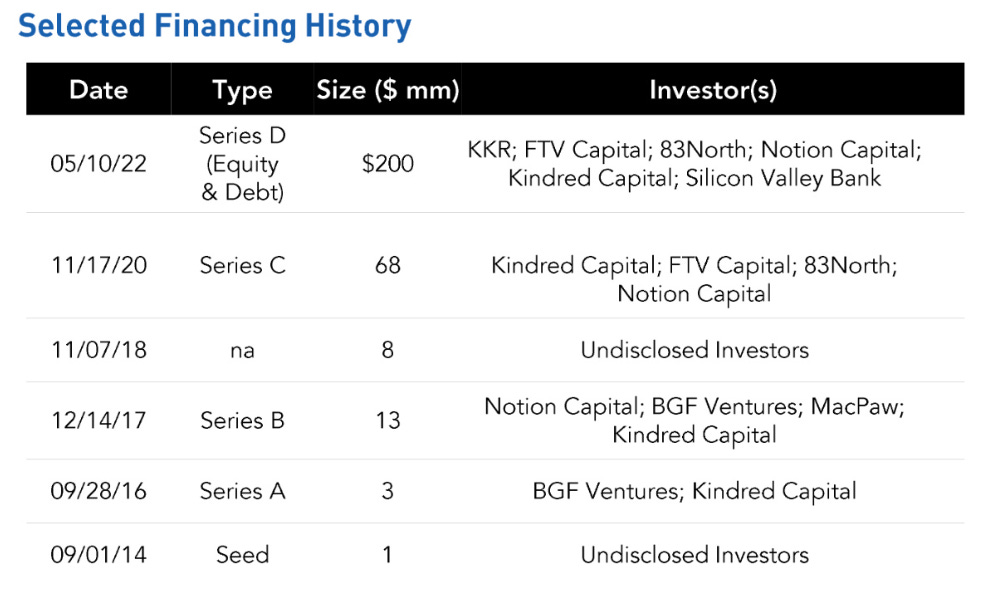
Task: Select the 11/17/20 date cell
Action: click(x=99, y=265)
